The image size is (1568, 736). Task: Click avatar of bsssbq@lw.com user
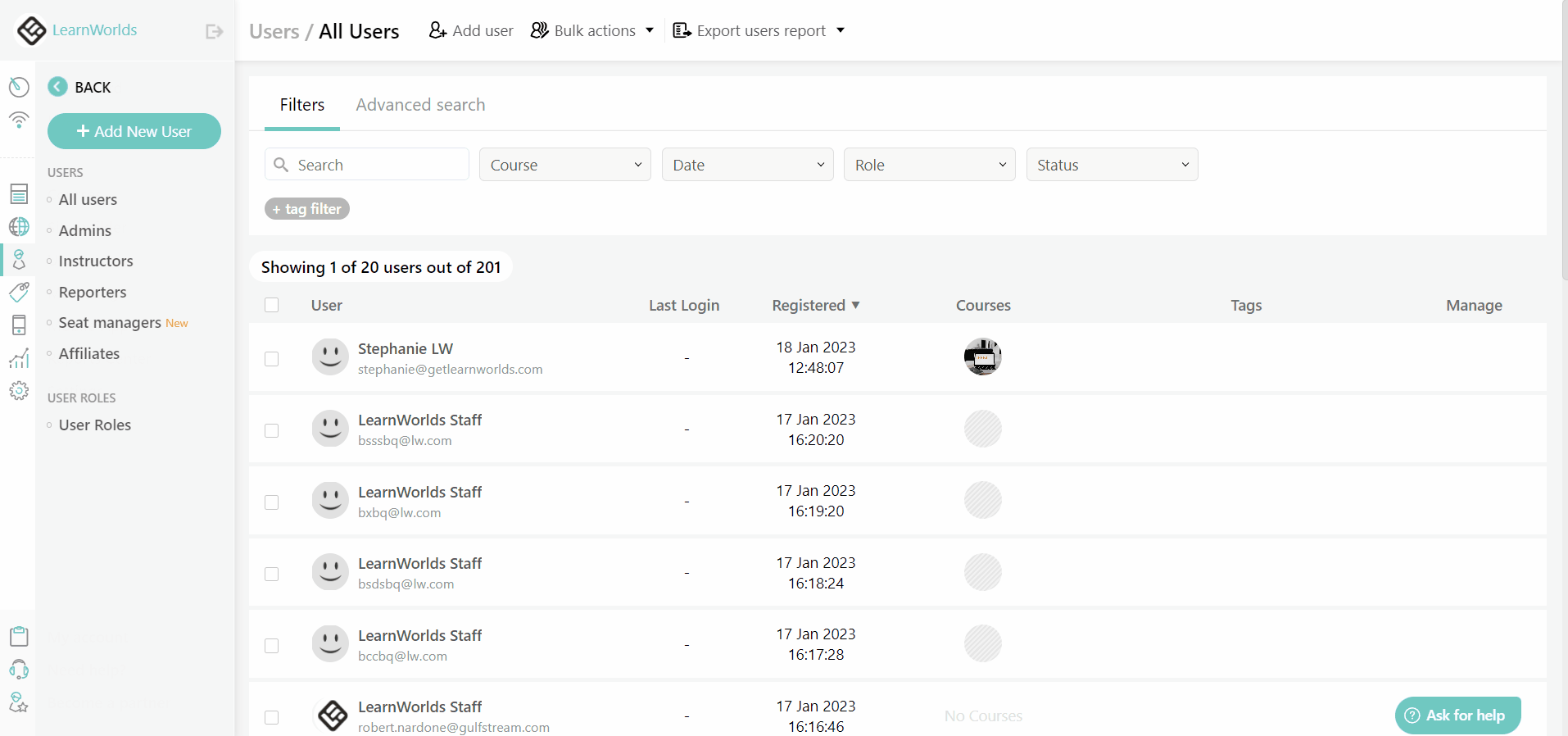330,429
